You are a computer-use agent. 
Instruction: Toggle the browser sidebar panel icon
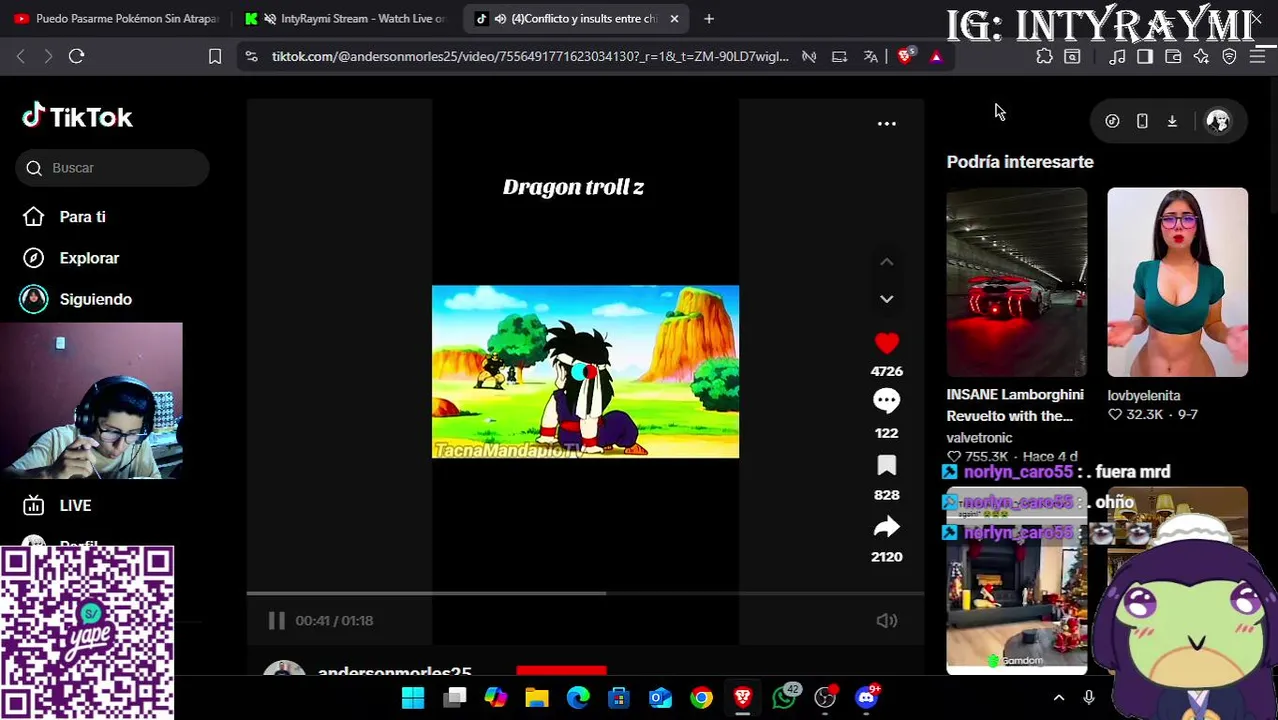(1145, 57)
